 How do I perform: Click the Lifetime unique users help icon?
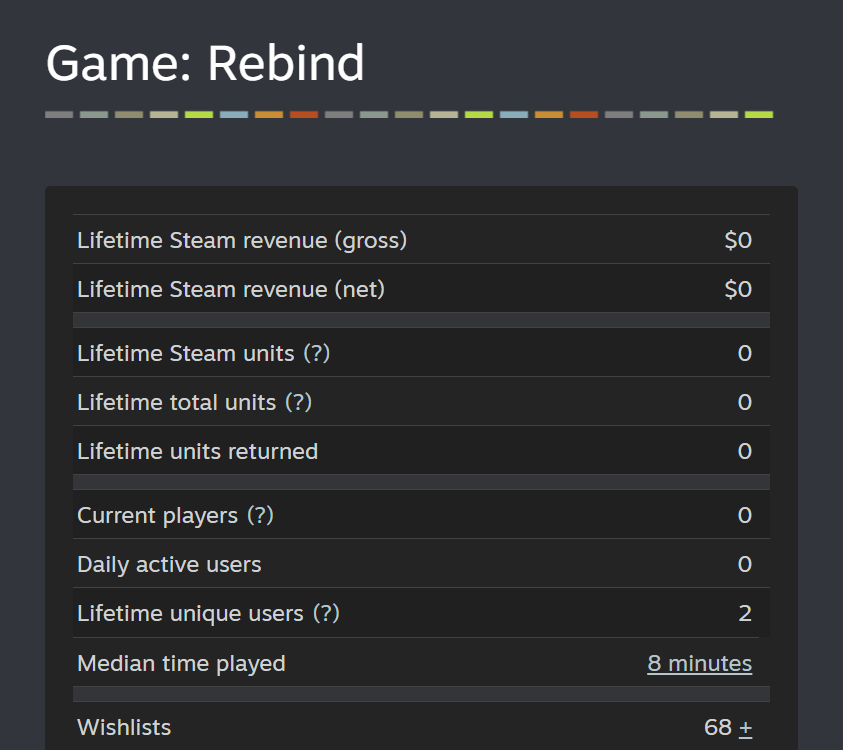(x=326, y=613)
